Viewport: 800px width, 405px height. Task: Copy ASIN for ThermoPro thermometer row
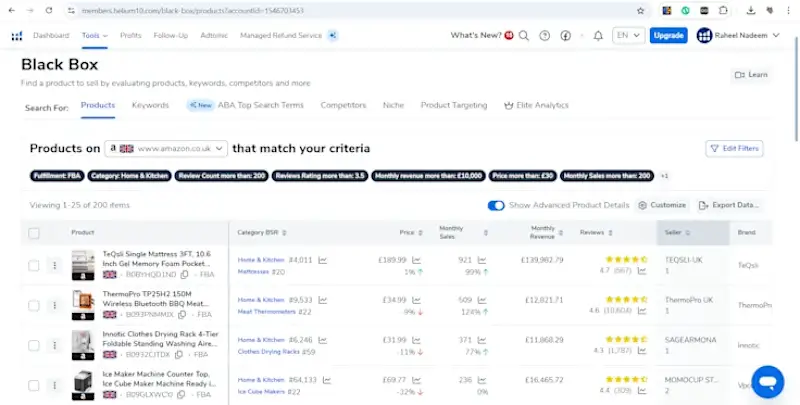(x=182, y=315)
